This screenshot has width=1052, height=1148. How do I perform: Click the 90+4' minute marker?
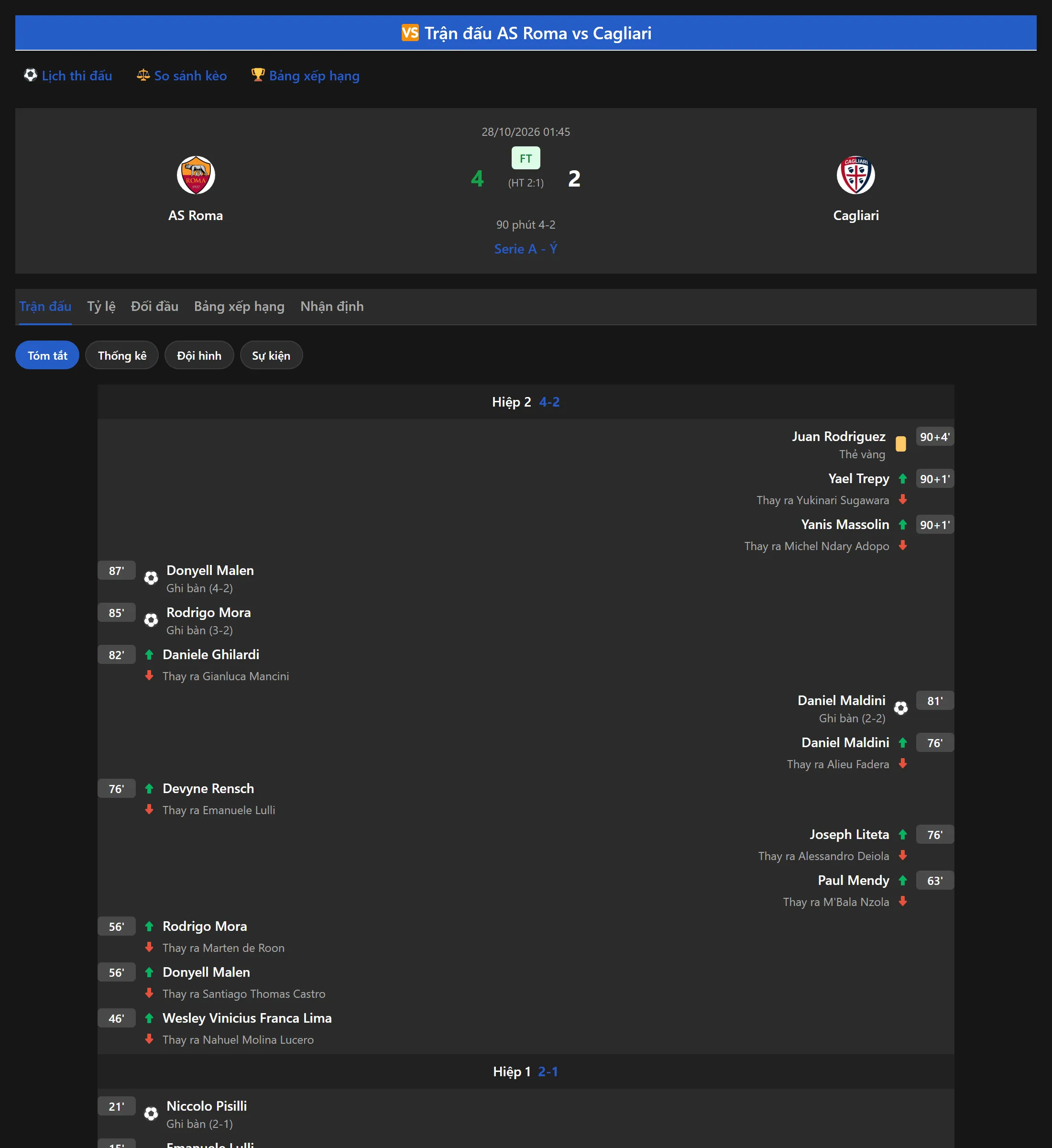click(935, 437)
